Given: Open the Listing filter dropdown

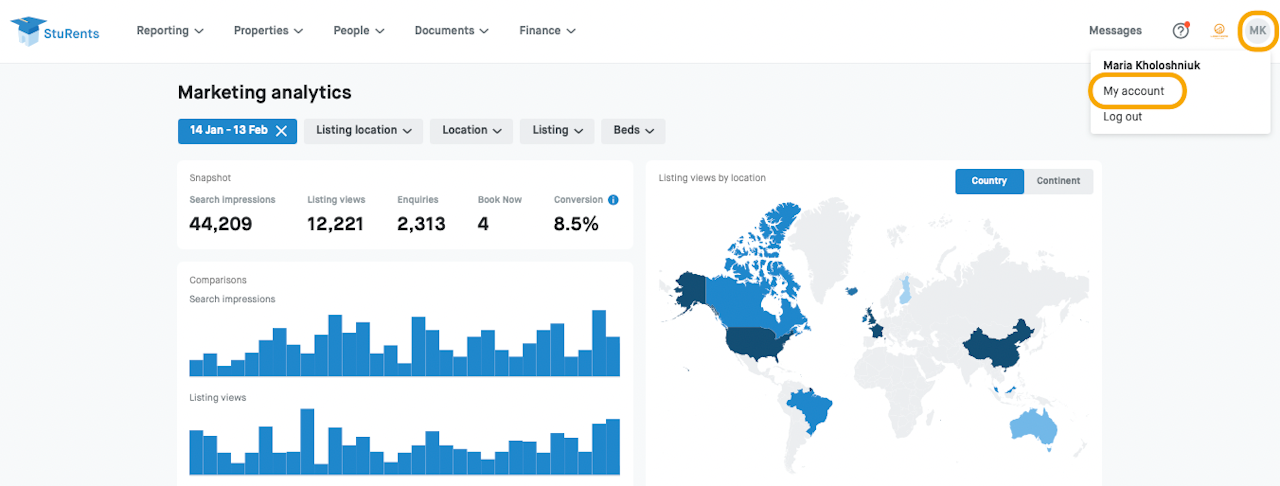Looking at the screenshot, I should [557, 131].
